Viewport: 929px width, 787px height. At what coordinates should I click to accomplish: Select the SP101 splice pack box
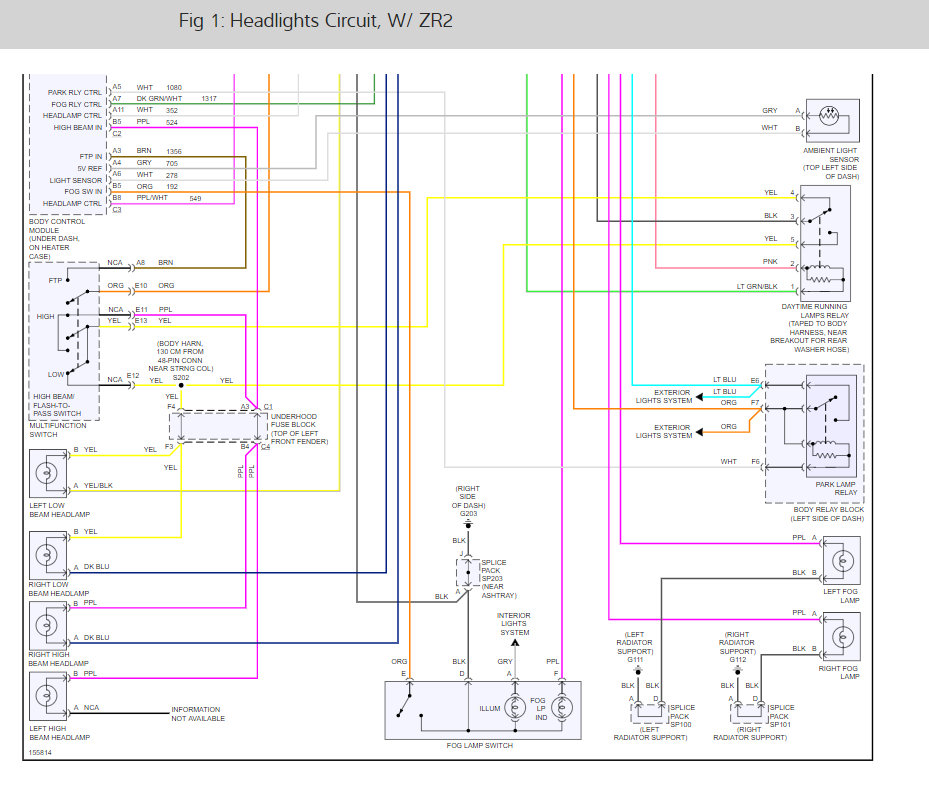click(x=749, y=712)
